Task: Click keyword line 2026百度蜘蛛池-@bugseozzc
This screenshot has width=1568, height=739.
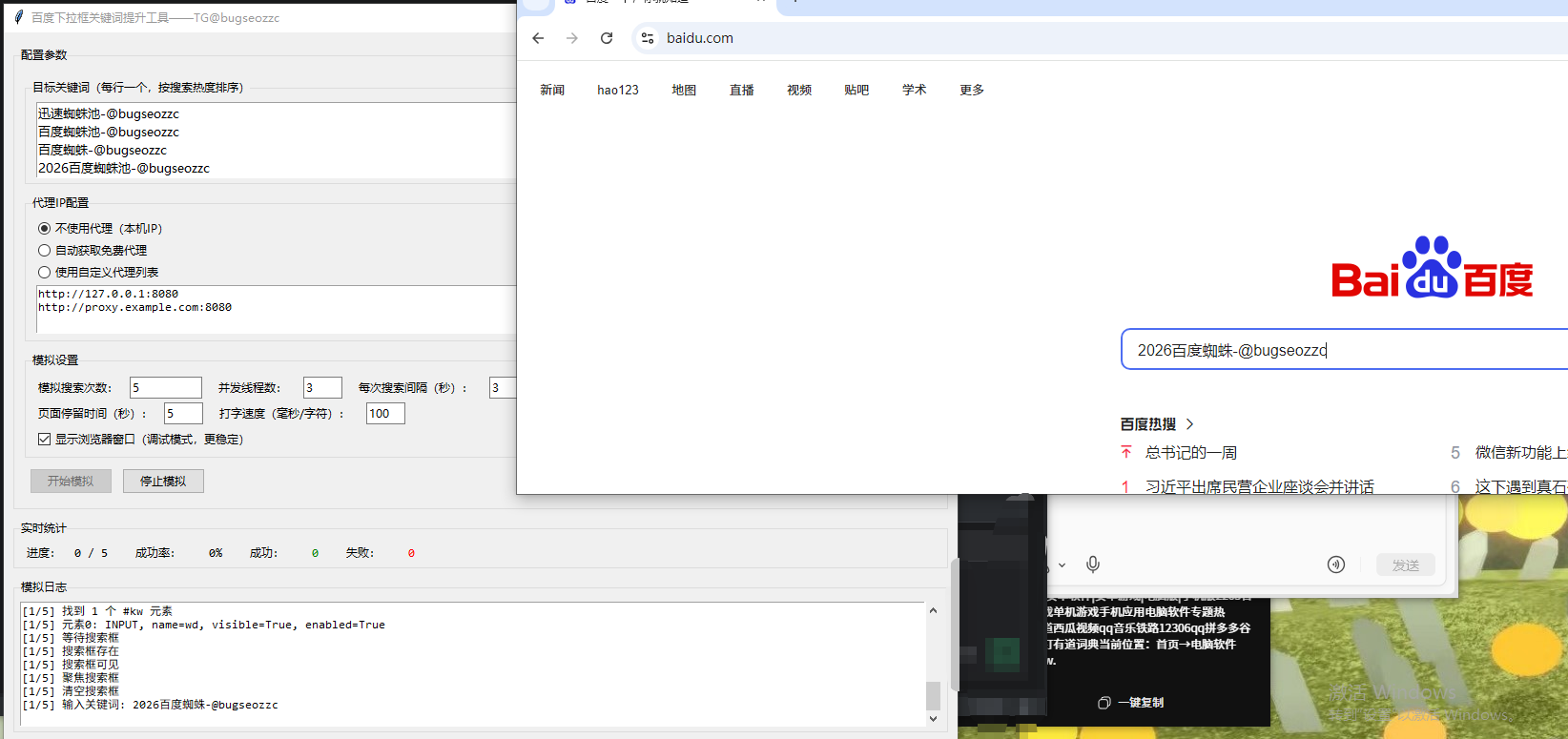Action: coord(124,168)
